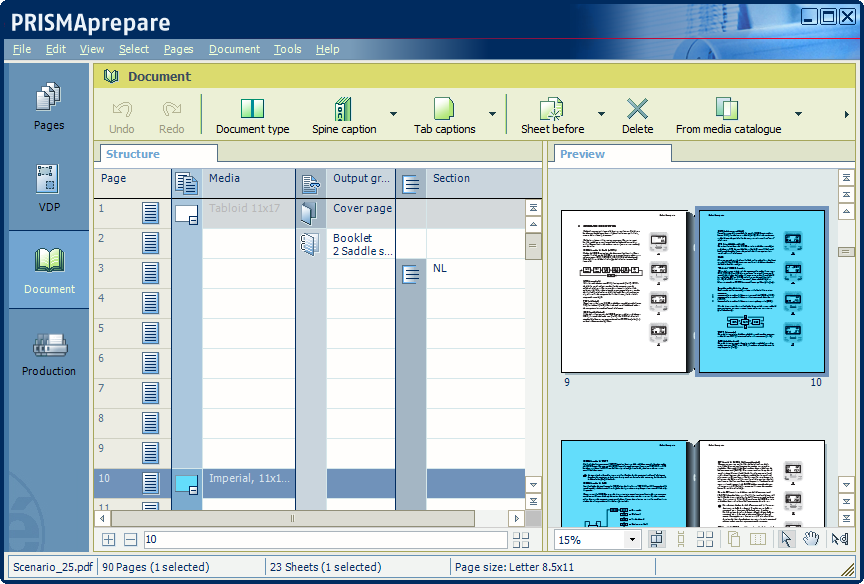Open the Pages menu
This screenshot has width=864, height=584.
[179, 49]
